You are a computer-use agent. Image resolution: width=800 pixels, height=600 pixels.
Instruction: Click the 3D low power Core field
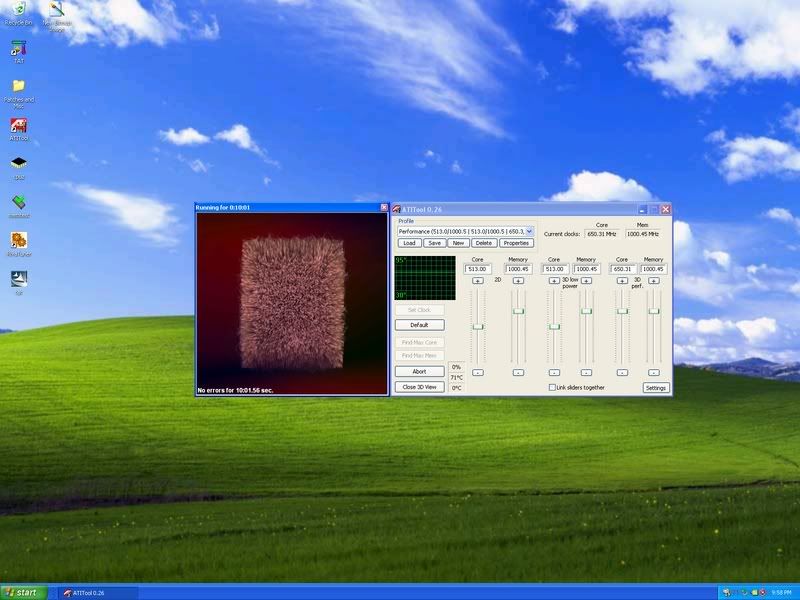554,269
